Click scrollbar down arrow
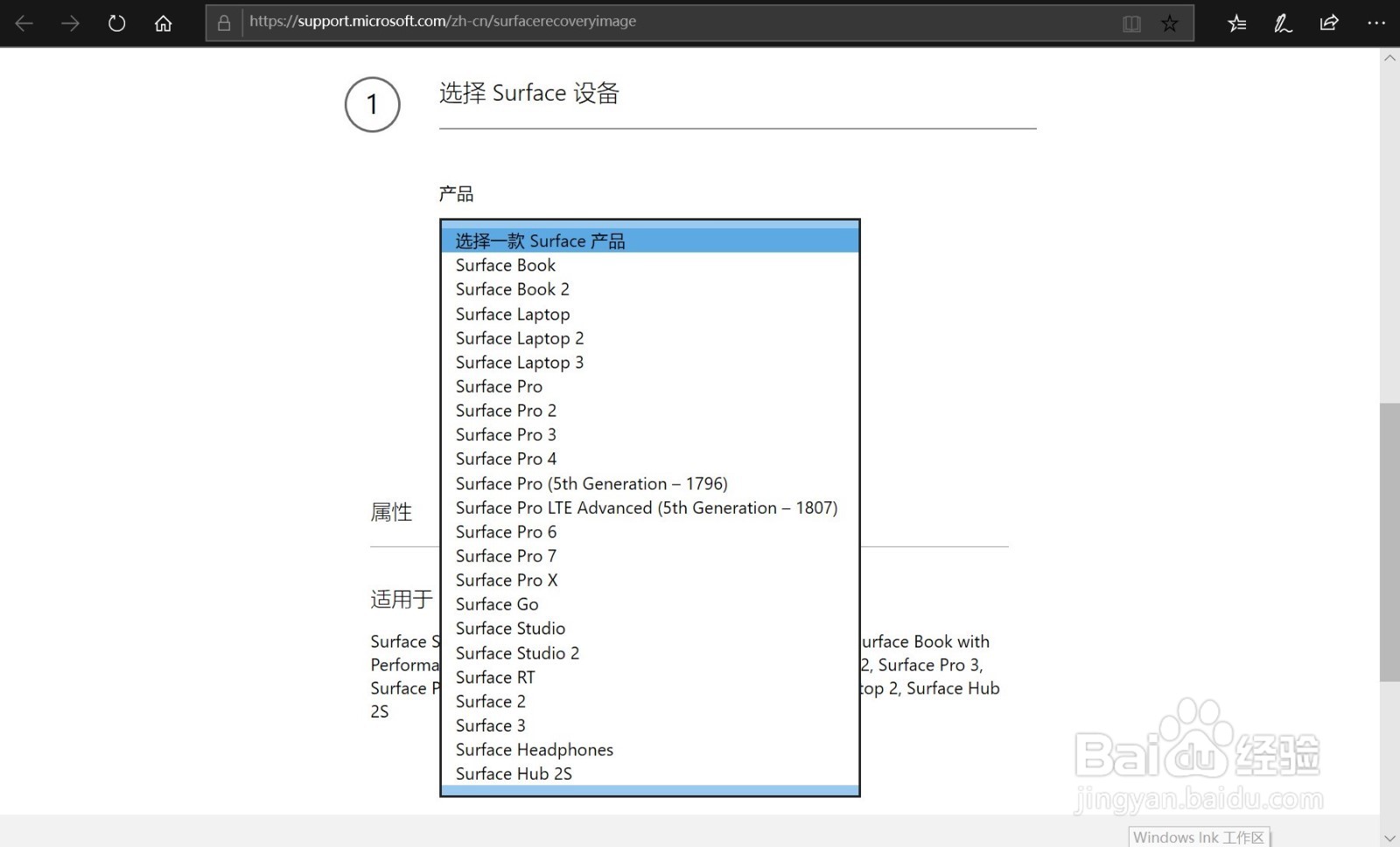 [x=1389, y=838]
